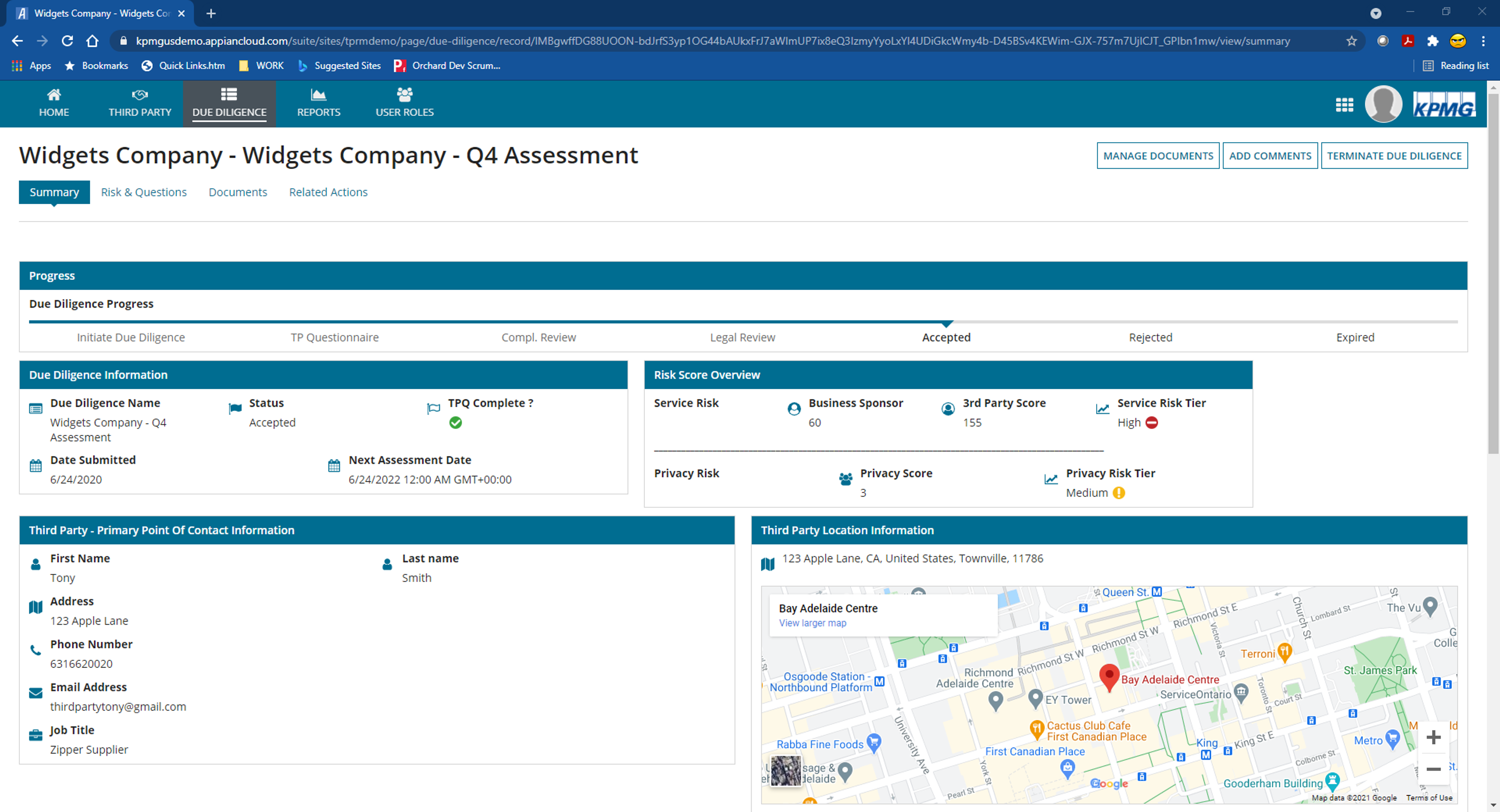Open the Bookmarks folder in bookmarks bar
The height and width of the screenshot is (812, 1500).
coord(96,66)
